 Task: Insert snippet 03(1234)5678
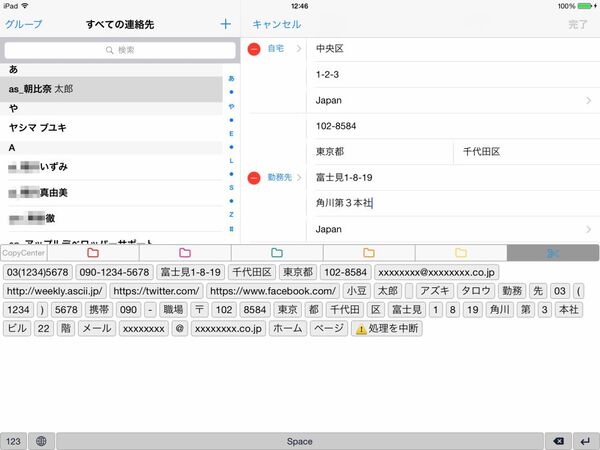click(38, 272)
